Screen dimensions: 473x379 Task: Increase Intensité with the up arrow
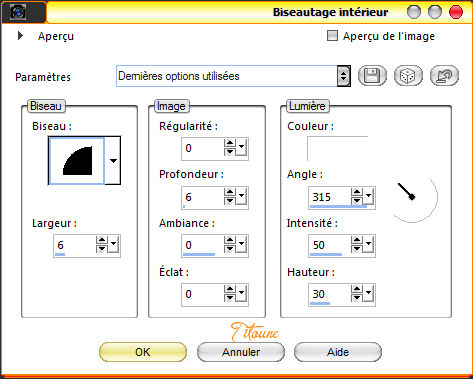tap(357, 240)
